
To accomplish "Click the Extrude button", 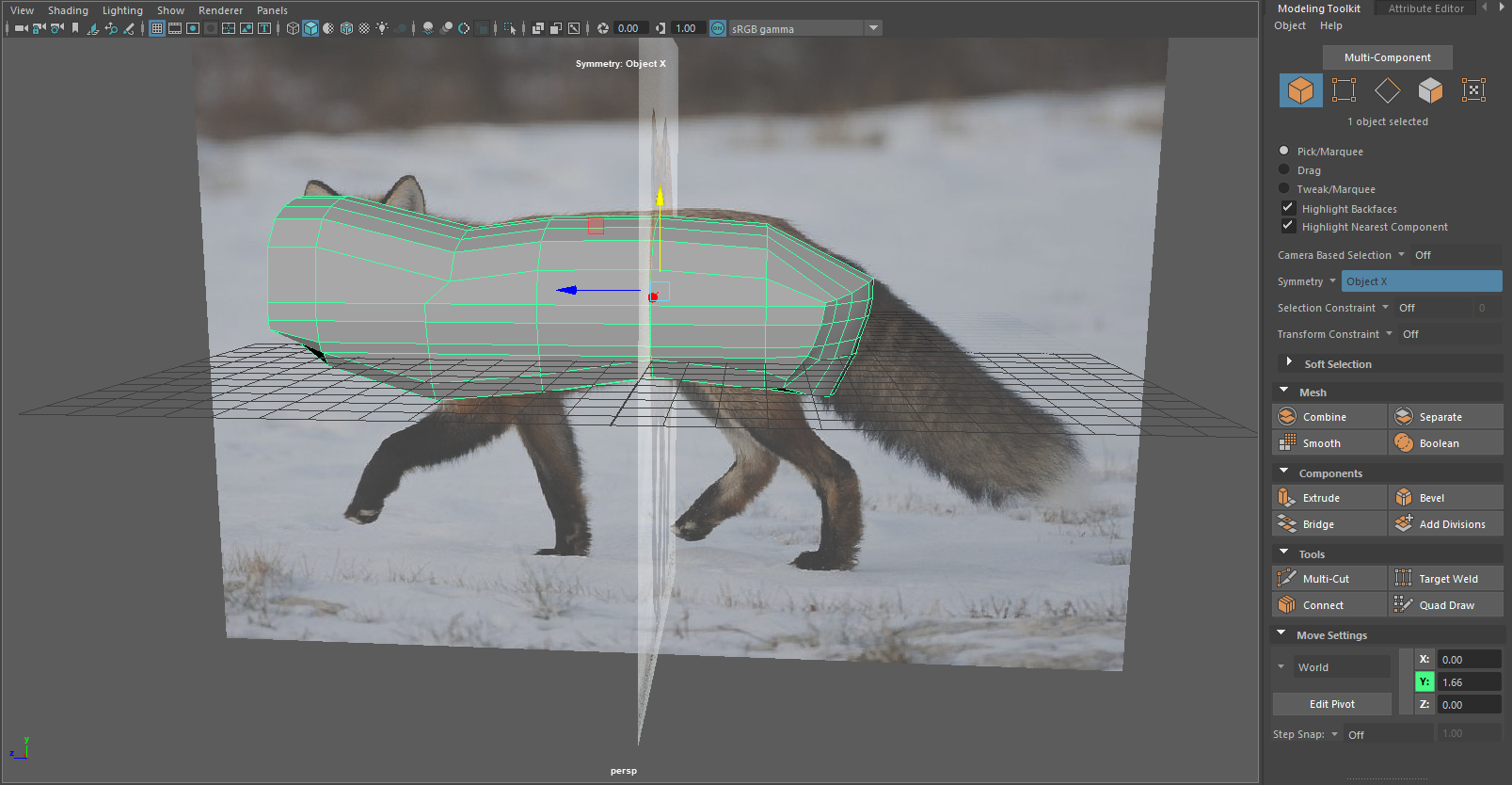I will tap(1329, 497).
